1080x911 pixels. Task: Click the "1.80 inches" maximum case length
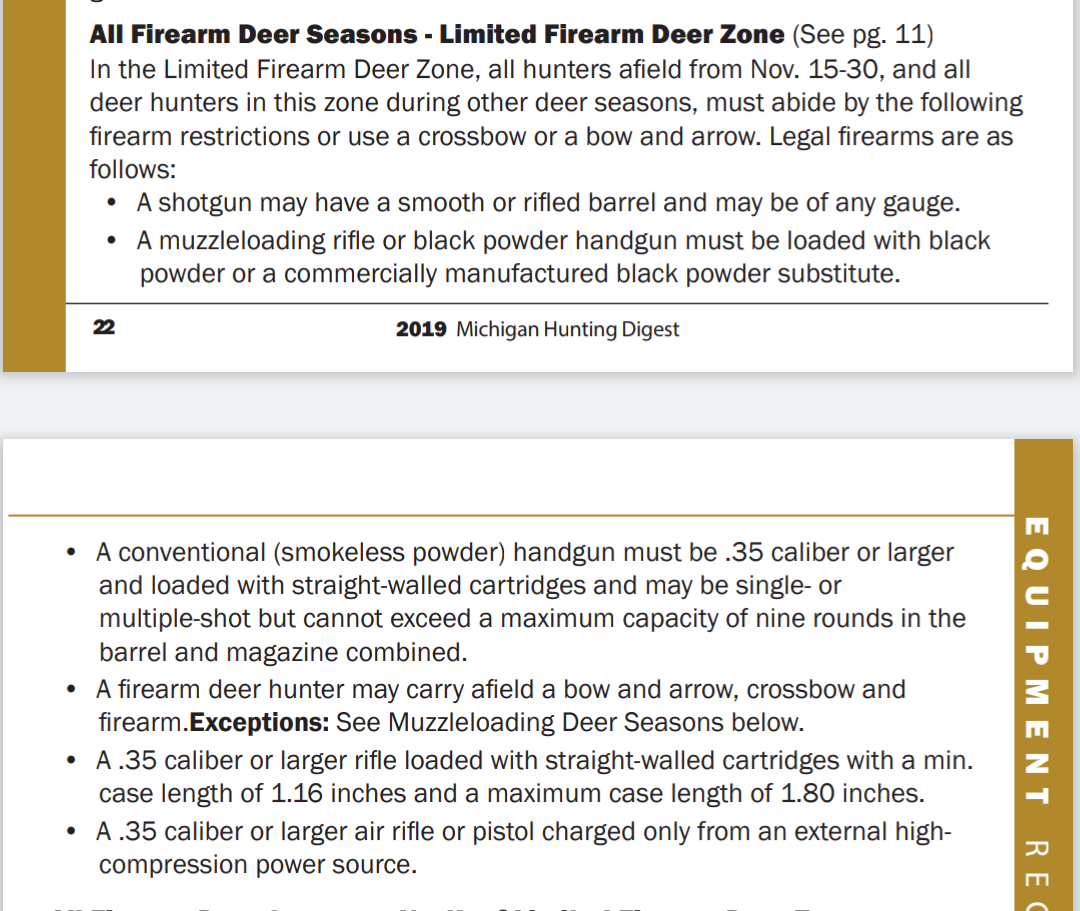tap(850, 794)
